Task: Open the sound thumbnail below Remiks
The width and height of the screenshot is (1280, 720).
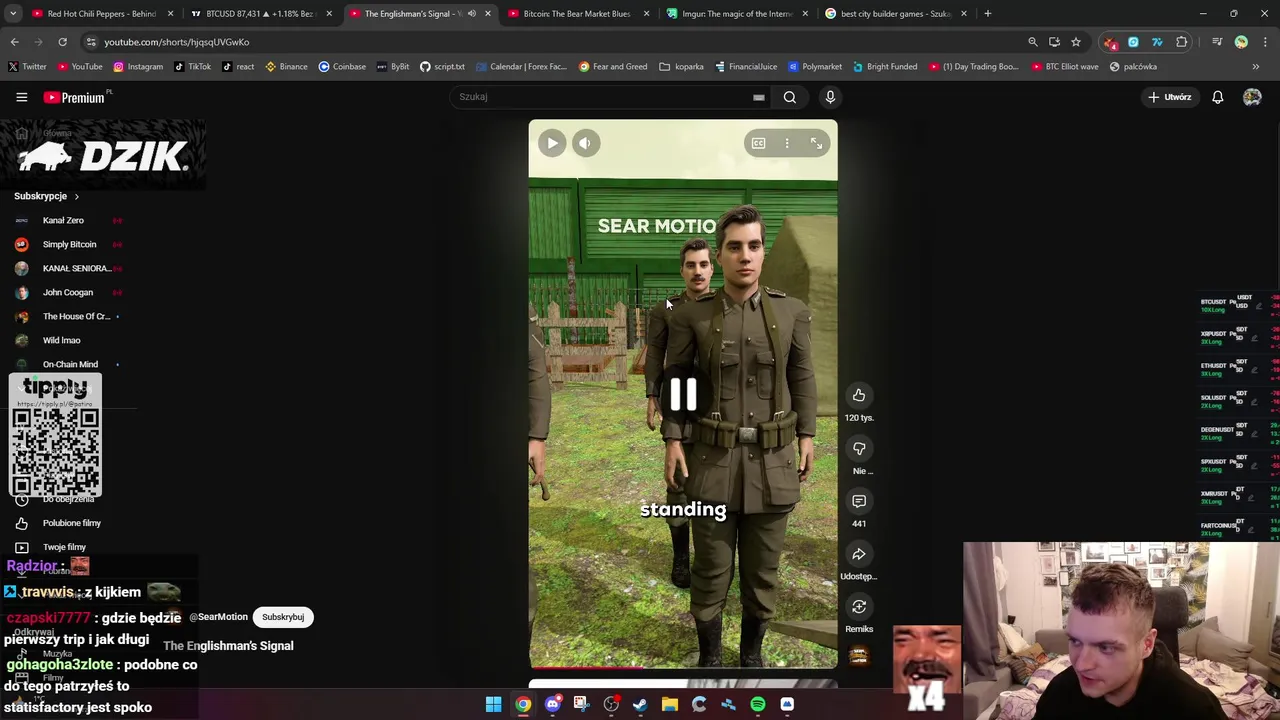Action: click(858, 655)
